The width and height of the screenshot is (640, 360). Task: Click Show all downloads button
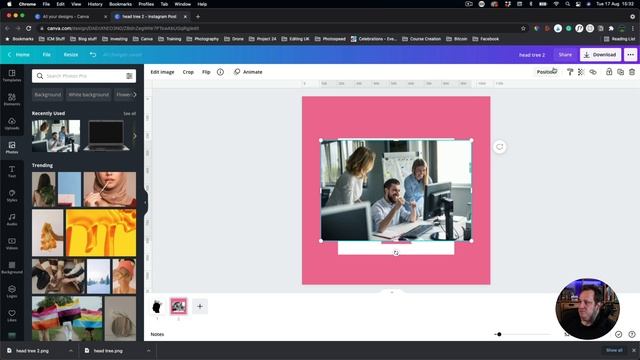pyautogui.click(x=614, y=350)
